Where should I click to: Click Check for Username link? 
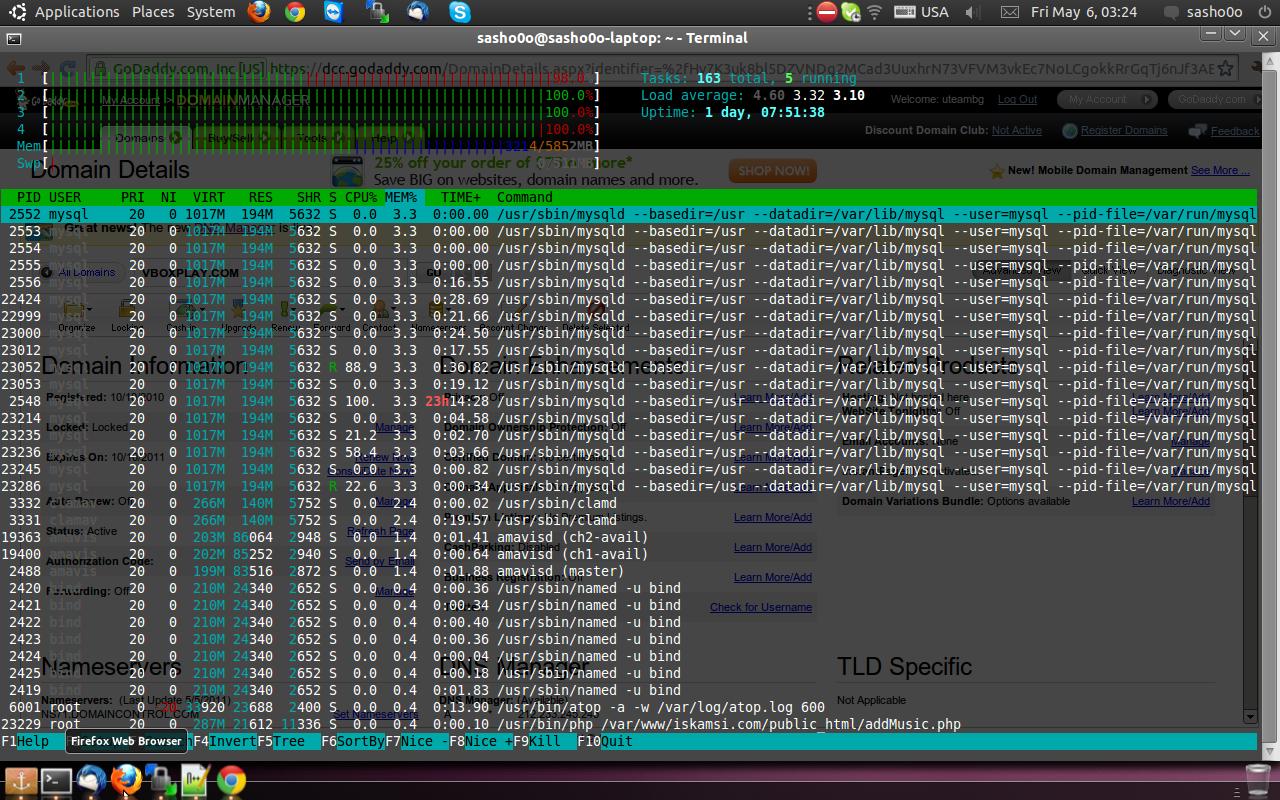761,607
